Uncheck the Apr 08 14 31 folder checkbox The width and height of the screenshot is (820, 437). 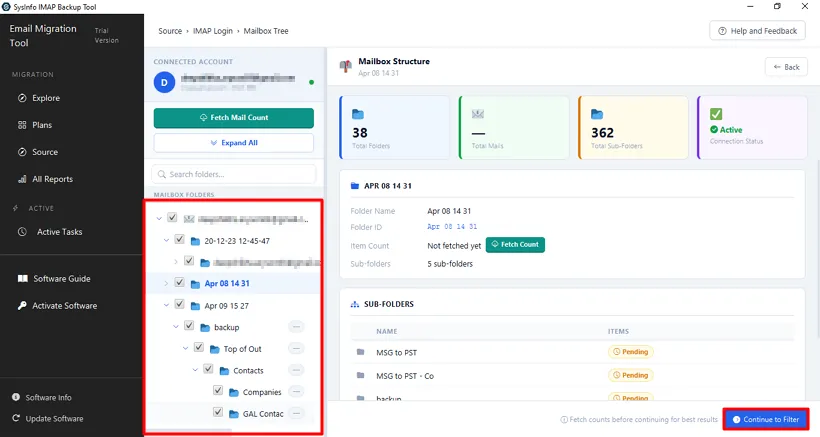click(x=179, y=282)
